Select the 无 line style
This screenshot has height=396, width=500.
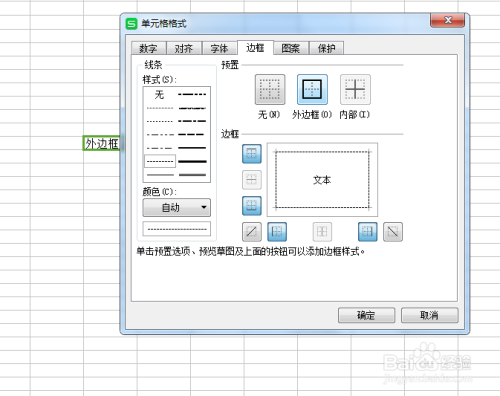click(160, 95)
